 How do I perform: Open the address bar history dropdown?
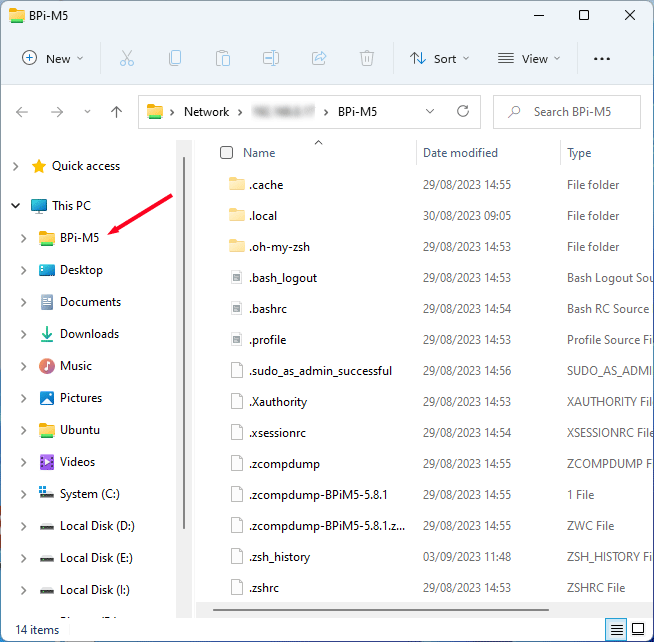click(x=430, y=112)
